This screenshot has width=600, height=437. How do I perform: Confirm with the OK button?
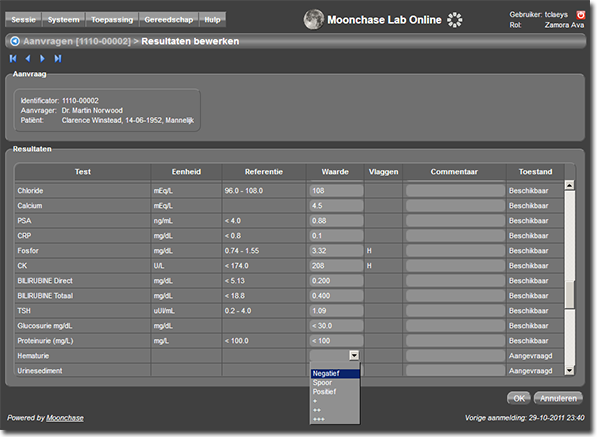pos(518,398)
